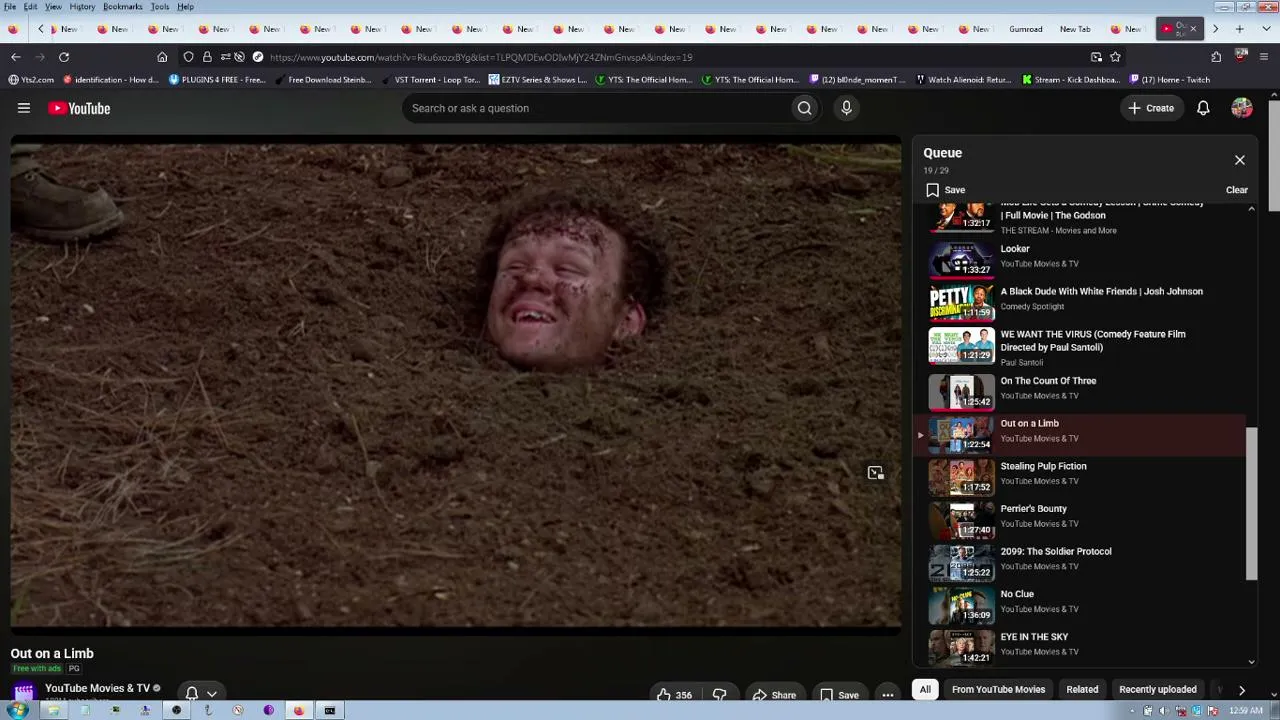Open the YouTube guide hamburger menu
This screenshot has height=720, width=1280.
point(24,108)
